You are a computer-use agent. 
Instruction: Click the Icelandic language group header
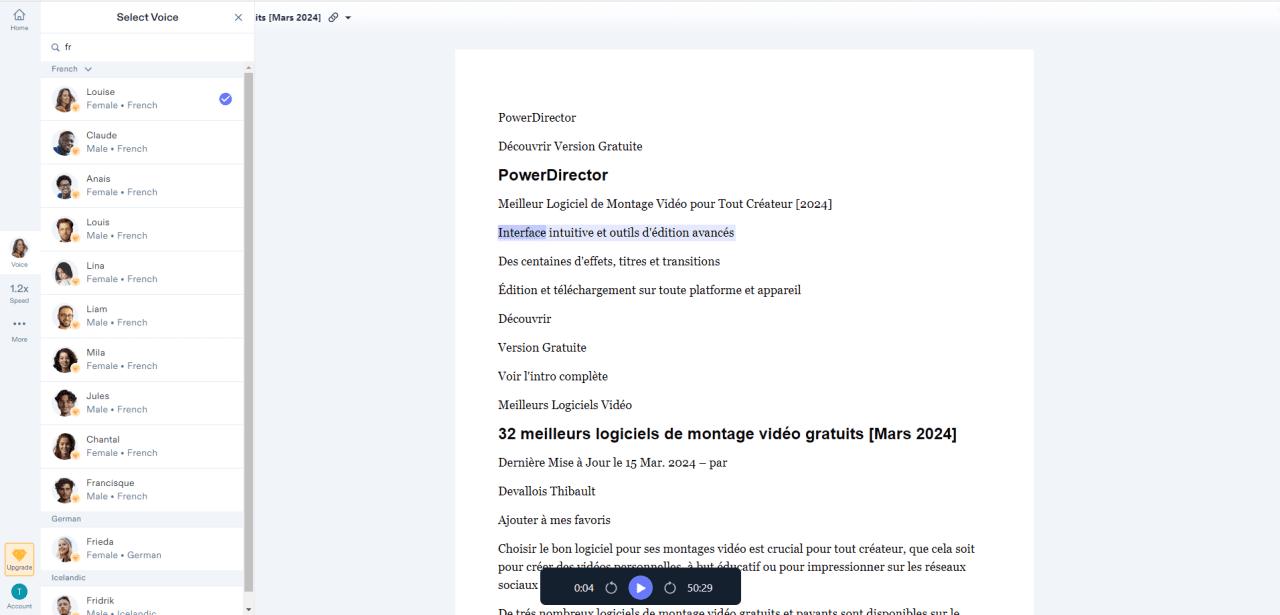point(68,578)
